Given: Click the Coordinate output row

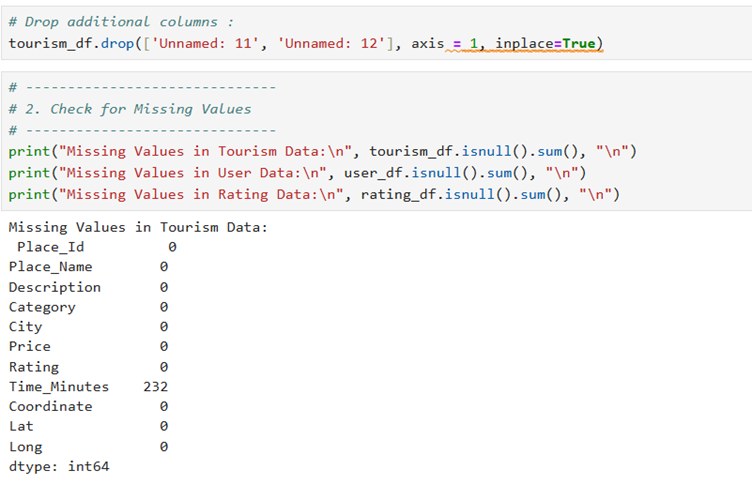Looking at the screenshot, I should pyautogui.click(x=50, y=406).
